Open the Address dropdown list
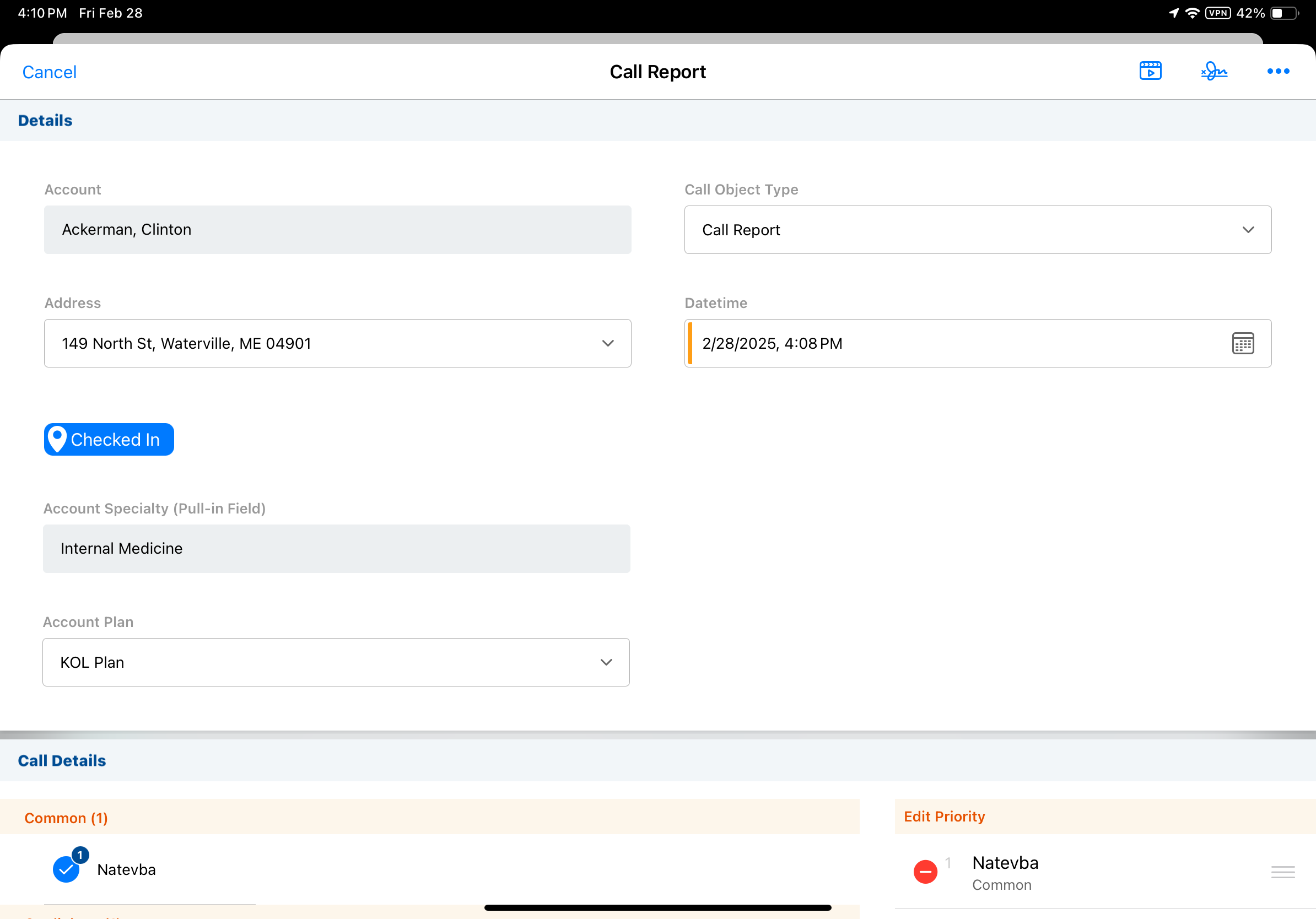Viewport: 1316px width, 919px height. [x=337, y=343]
